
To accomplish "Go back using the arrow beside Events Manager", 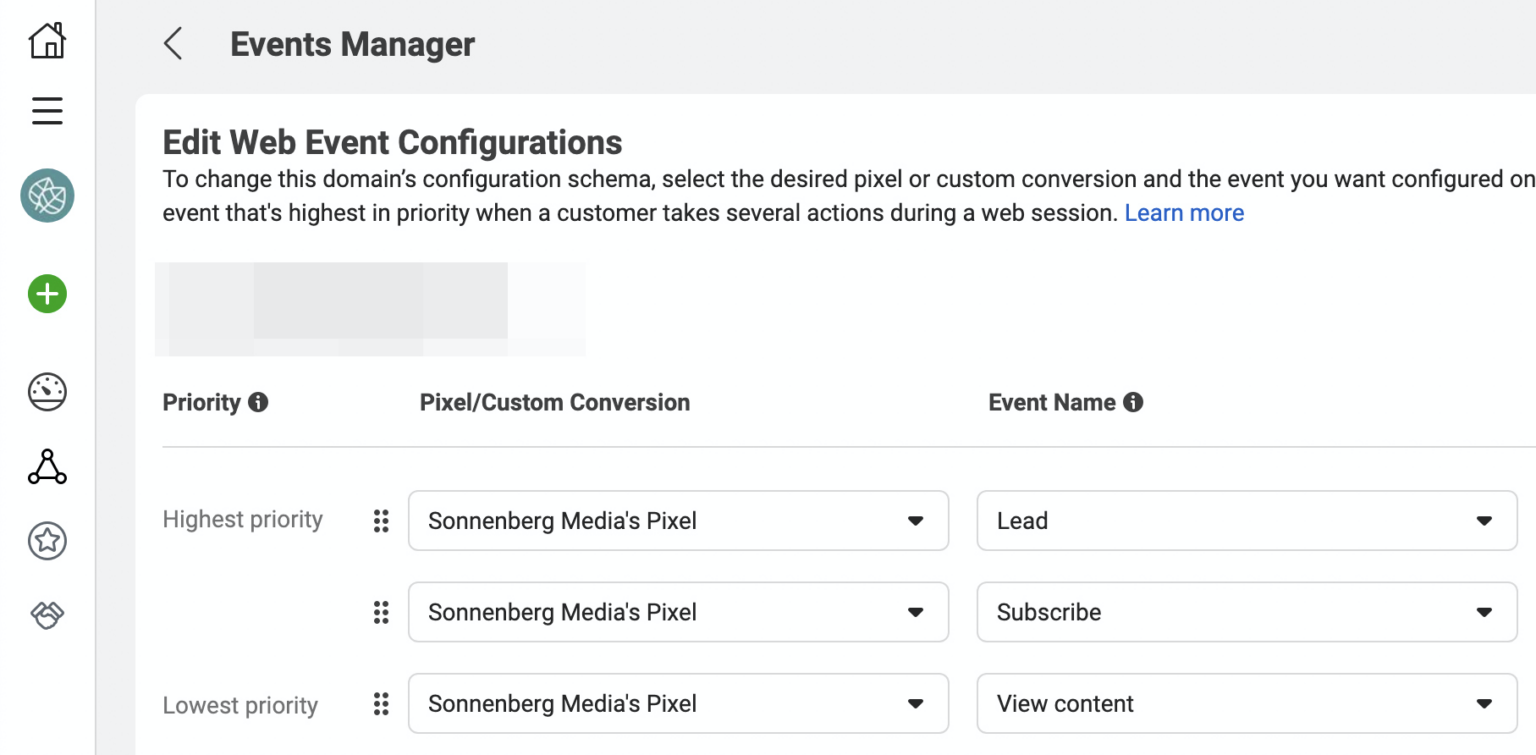I will 173,44.
